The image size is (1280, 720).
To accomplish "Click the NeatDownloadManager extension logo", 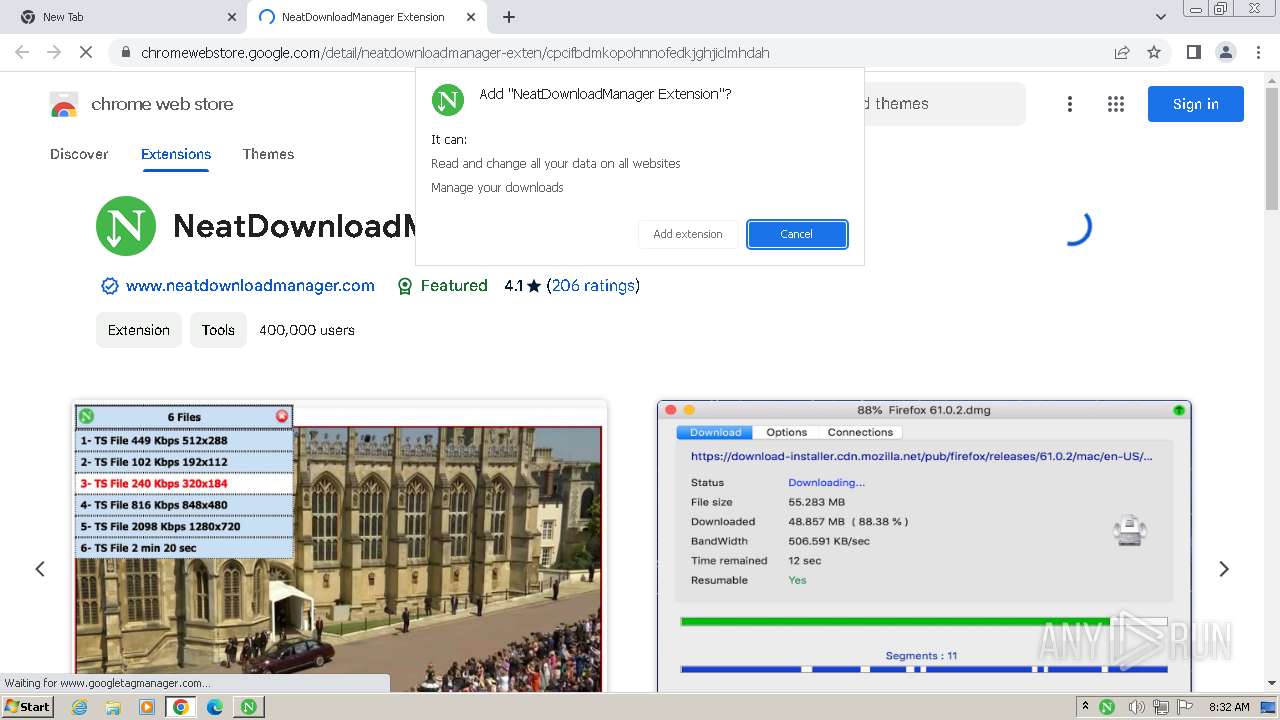I will 126,226.
